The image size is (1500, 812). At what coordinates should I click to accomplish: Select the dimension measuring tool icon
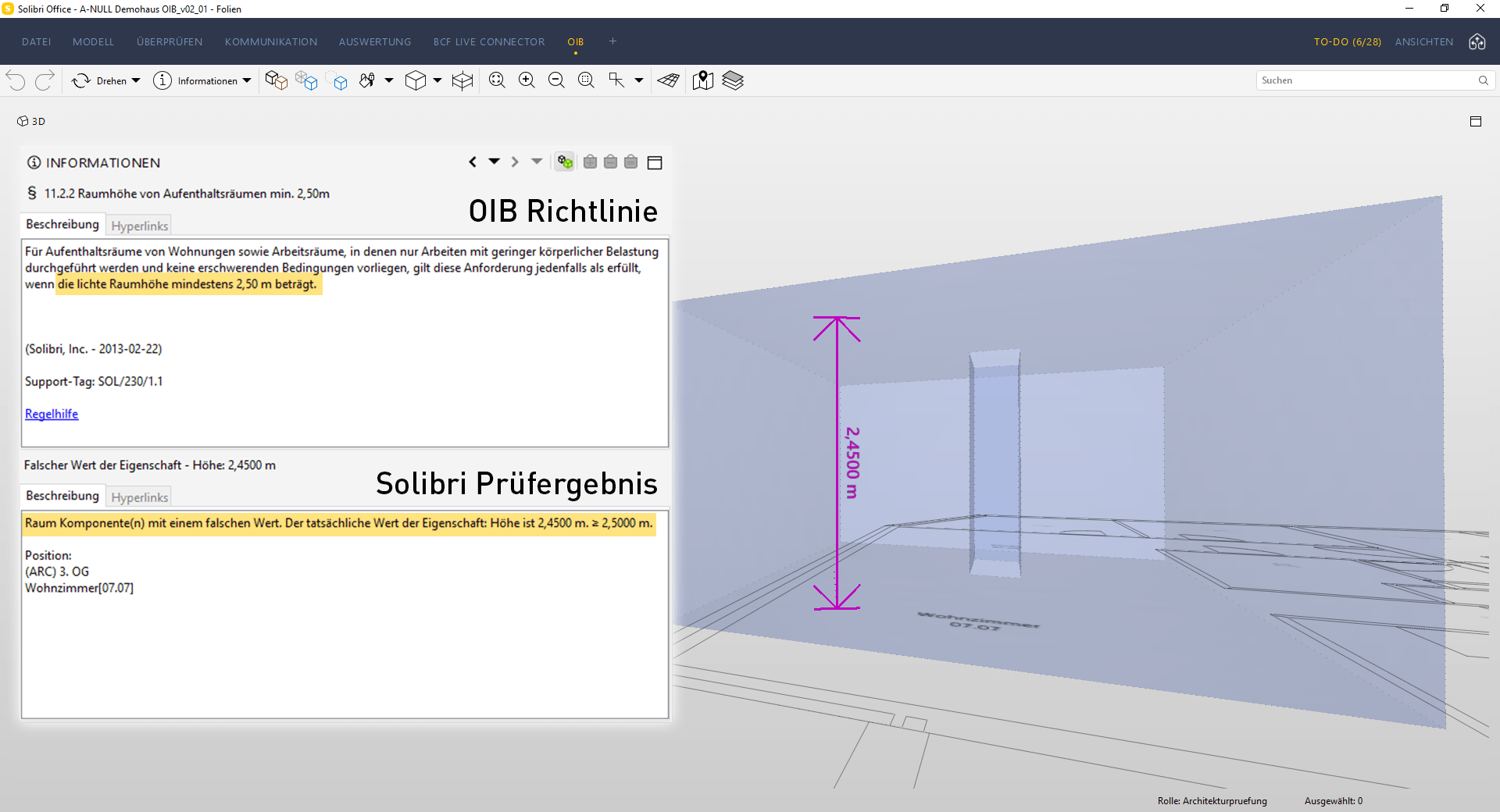coord(616,80)
